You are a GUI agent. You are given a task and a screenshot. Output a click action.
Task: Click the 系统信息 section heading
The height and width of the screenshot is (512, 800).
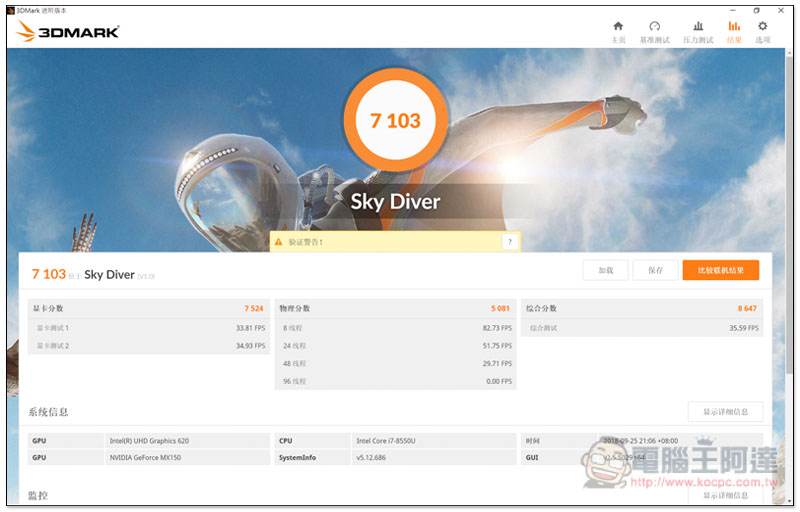(48, 412)
